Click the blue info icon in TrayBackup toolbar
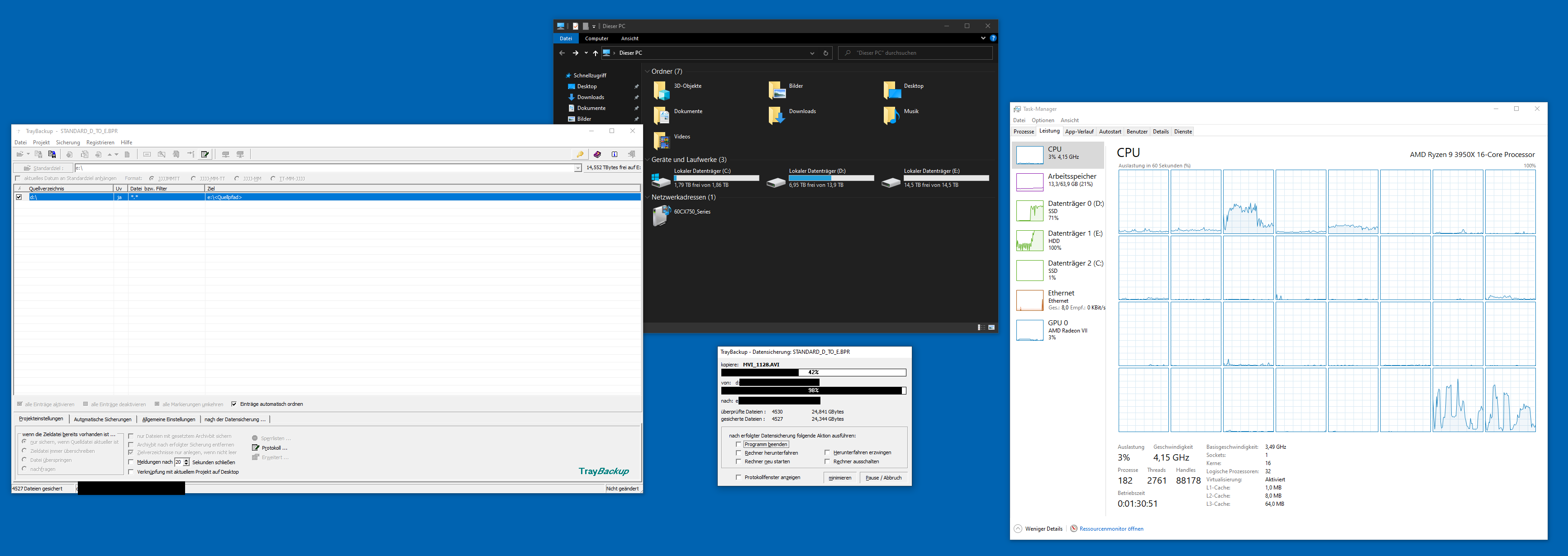1568x556 pixels. [615, 155]
